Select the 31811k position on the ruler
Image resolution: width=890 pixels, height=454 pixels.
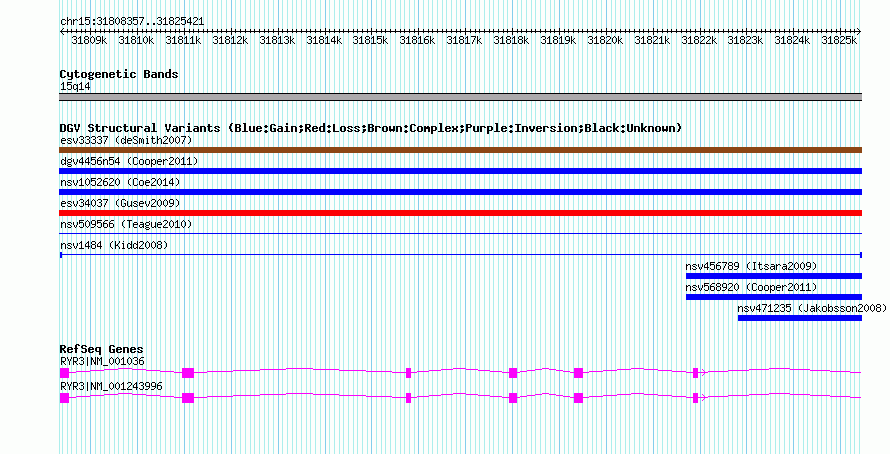(183, 40)
